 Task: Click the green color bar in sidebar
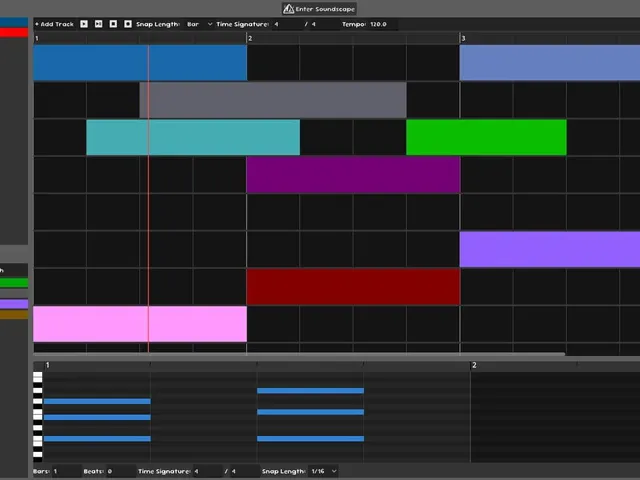coord(14,282)
